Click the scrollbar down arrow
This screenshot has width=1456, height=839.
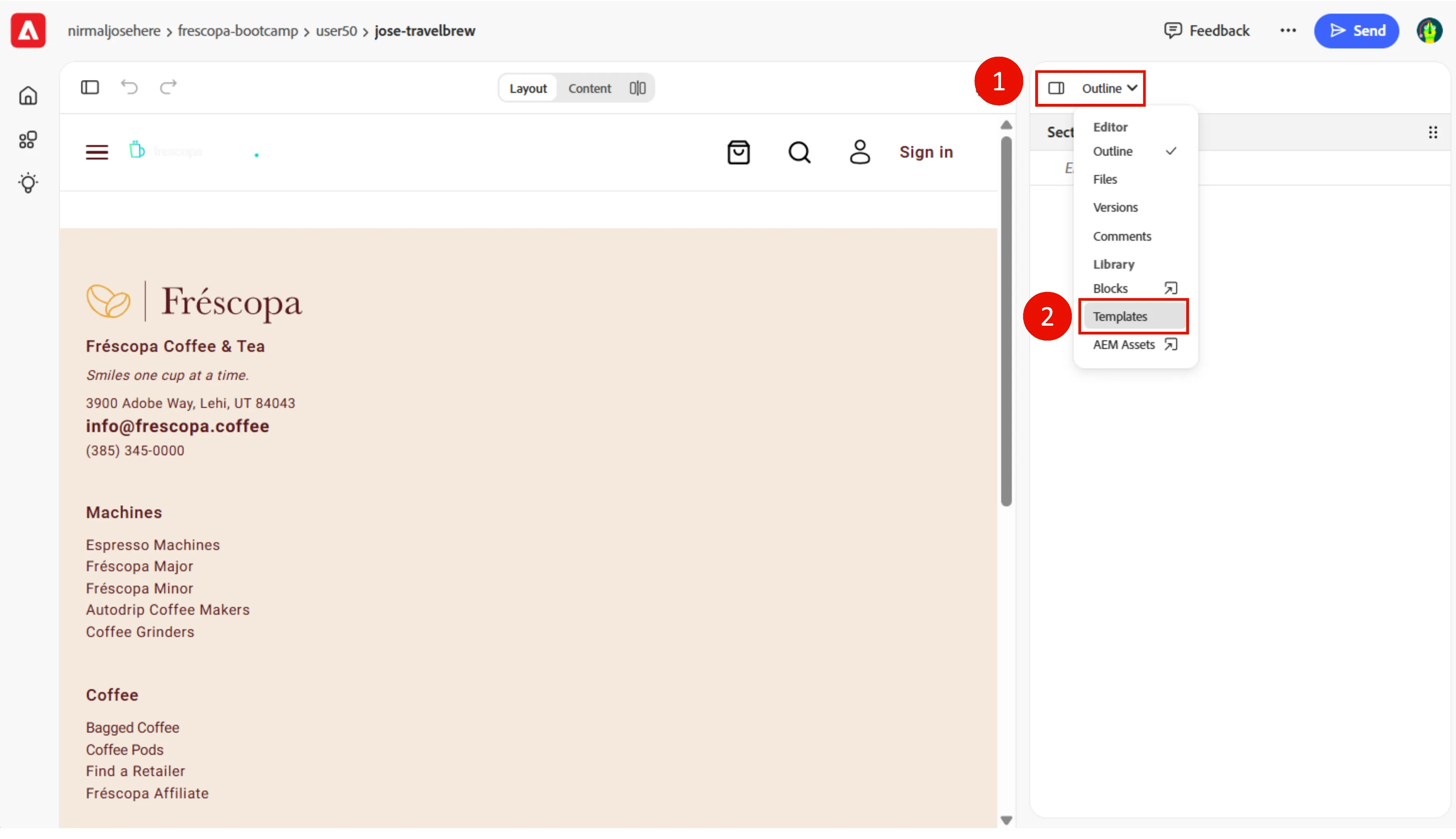1006,820
